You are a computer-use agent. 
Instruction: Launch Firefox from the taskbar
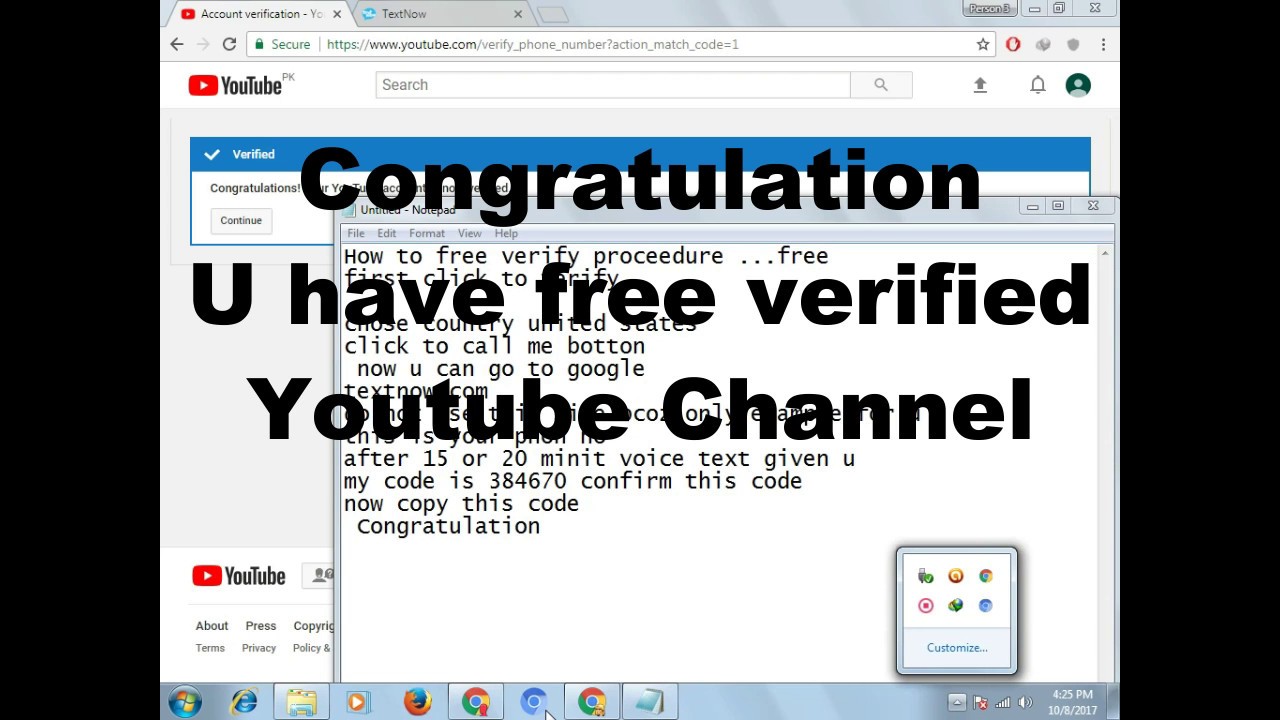tap(417, 702)
